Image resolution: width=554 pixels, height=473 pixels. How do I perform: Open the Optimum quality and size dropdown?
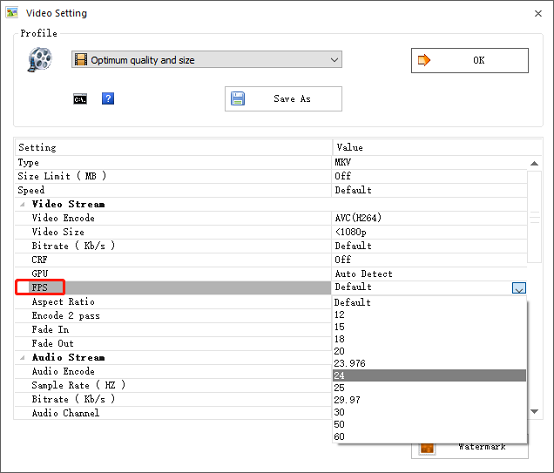(207, 59)
